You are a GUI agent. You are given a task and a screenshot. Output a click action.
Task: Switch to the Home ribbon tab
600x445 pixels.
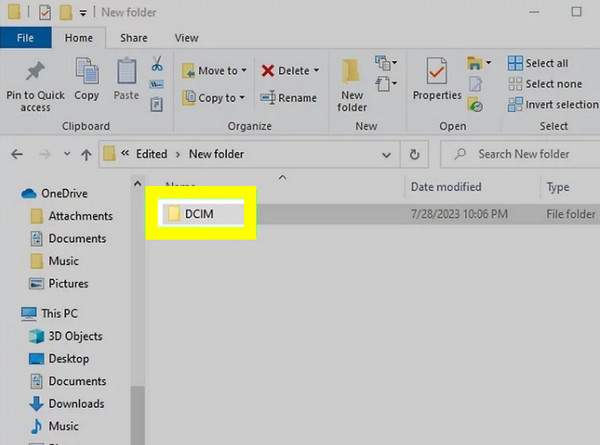pos(79,38)
